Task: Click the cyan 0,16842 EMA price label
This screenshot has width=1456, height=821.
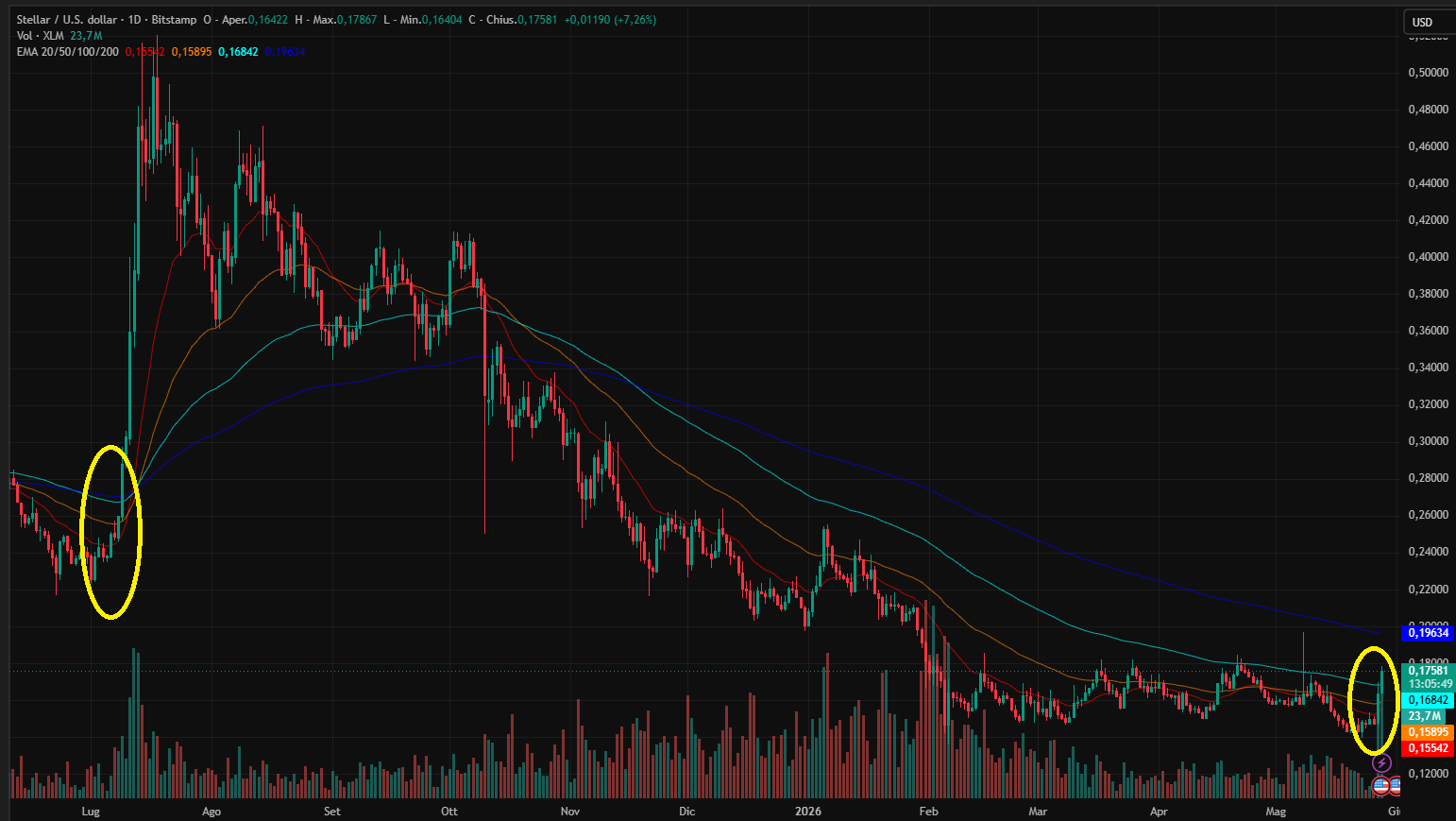Action: (x=1428, y=700)
